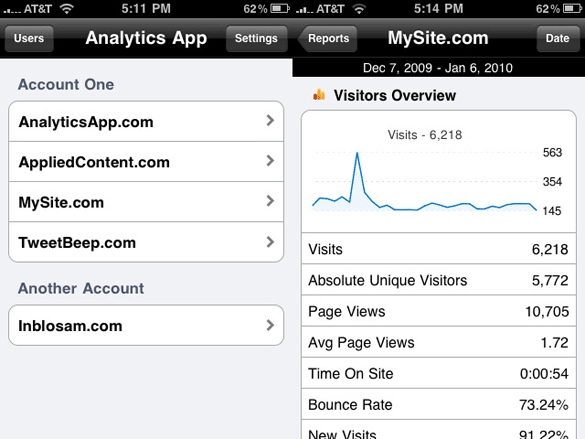Click the Visitors Overview bar chart icon
This screenshot has width=585, height=439.
click(x=319, y=95)
